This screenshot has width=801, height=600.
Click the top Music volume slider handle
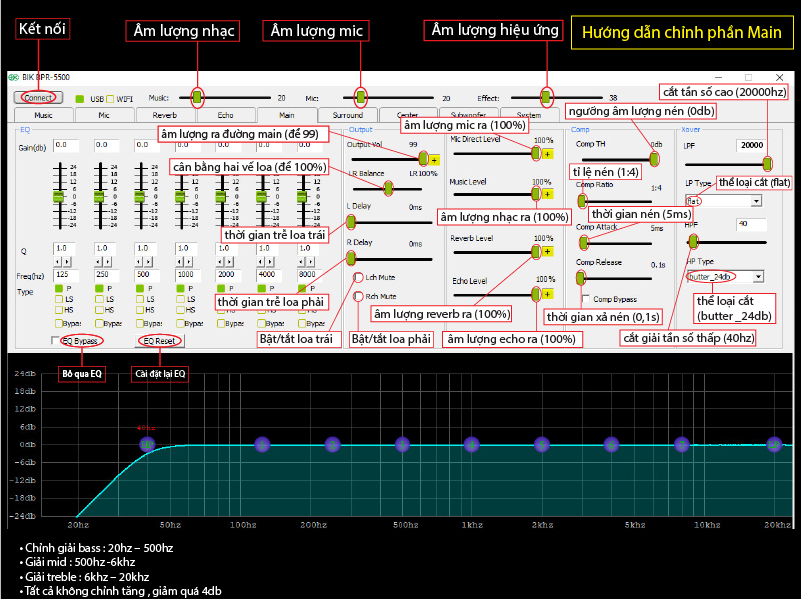coord(197,97)
